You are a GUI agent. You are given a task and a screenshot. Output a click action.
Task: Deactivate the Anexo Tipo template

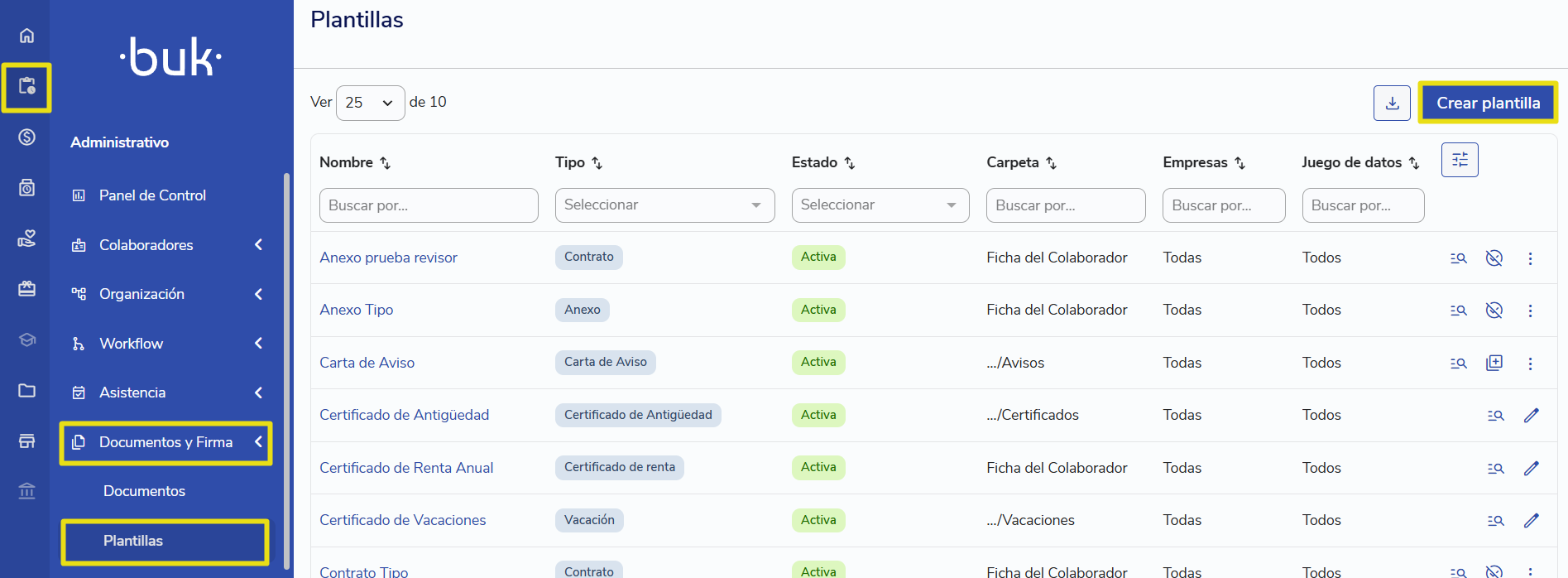click(1494, 311)
